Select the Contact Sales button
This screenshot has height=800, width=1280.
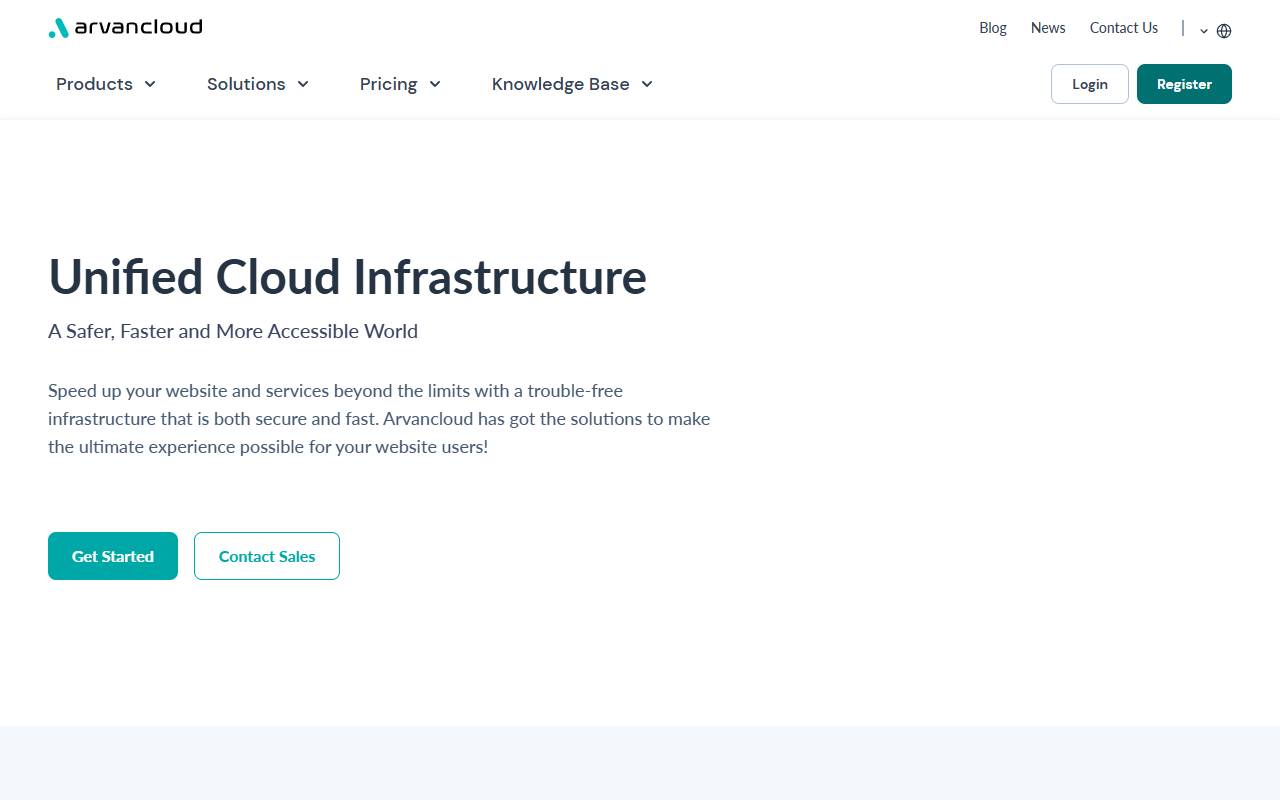coord(267,556)
